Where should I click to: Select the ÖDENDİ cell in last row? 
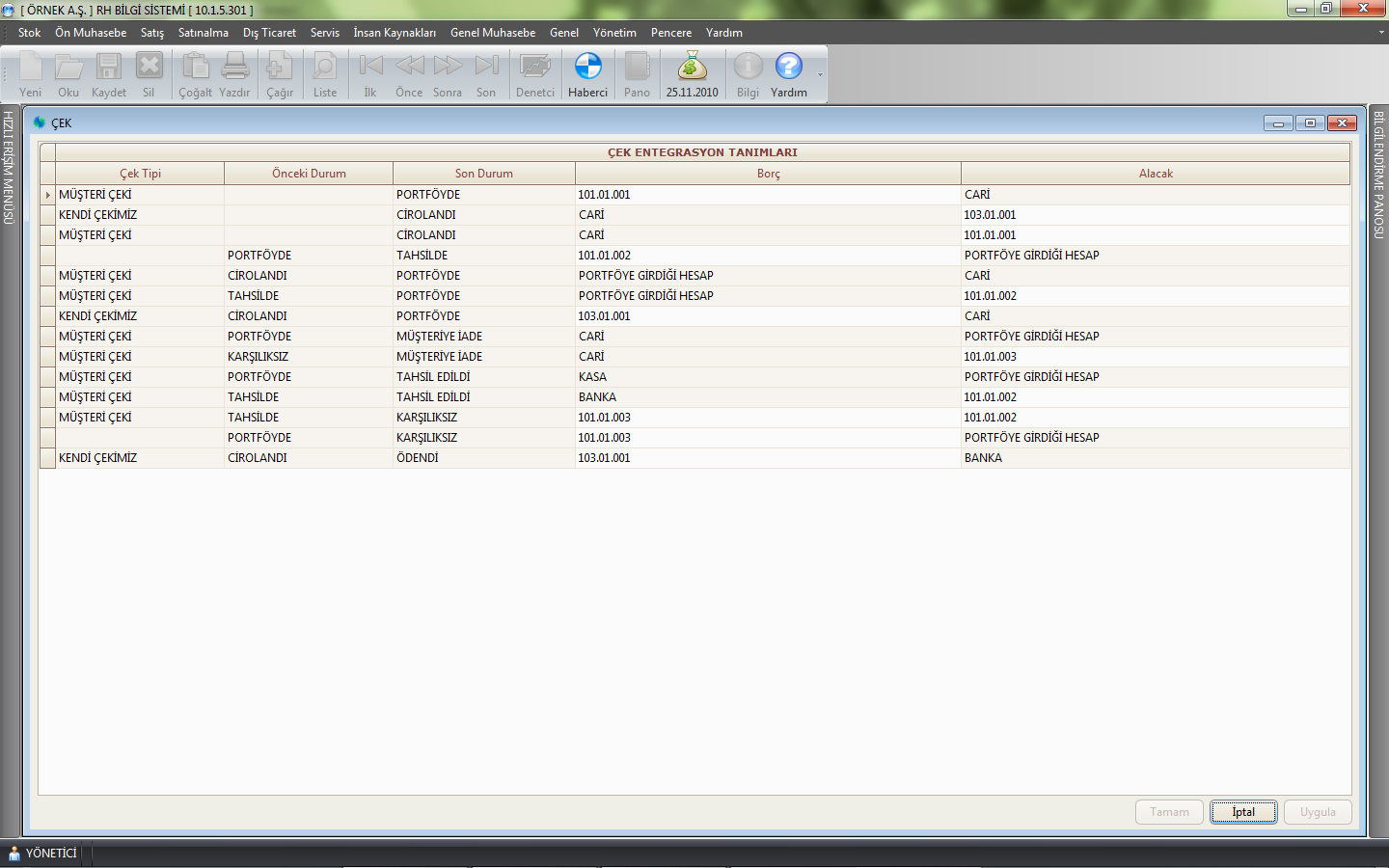click(483, 458)
